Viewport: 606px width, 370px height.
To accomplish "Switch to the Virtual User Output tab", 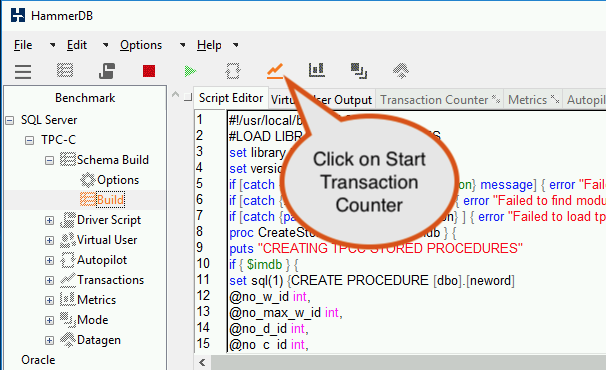I will pyautogui.click(x=321, y=100).
